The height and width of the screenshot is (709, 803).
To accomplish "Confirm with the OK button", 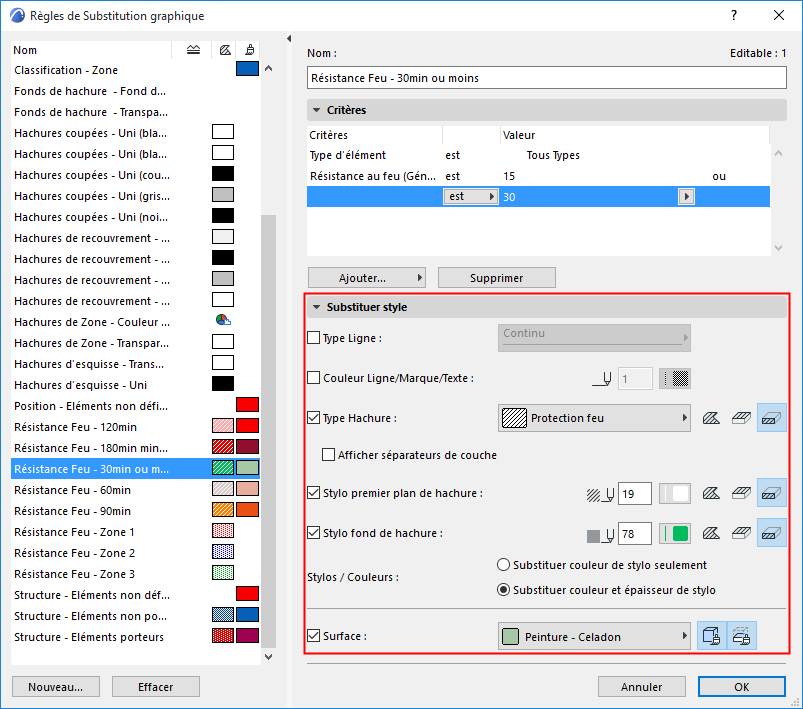I will point(742,686).
